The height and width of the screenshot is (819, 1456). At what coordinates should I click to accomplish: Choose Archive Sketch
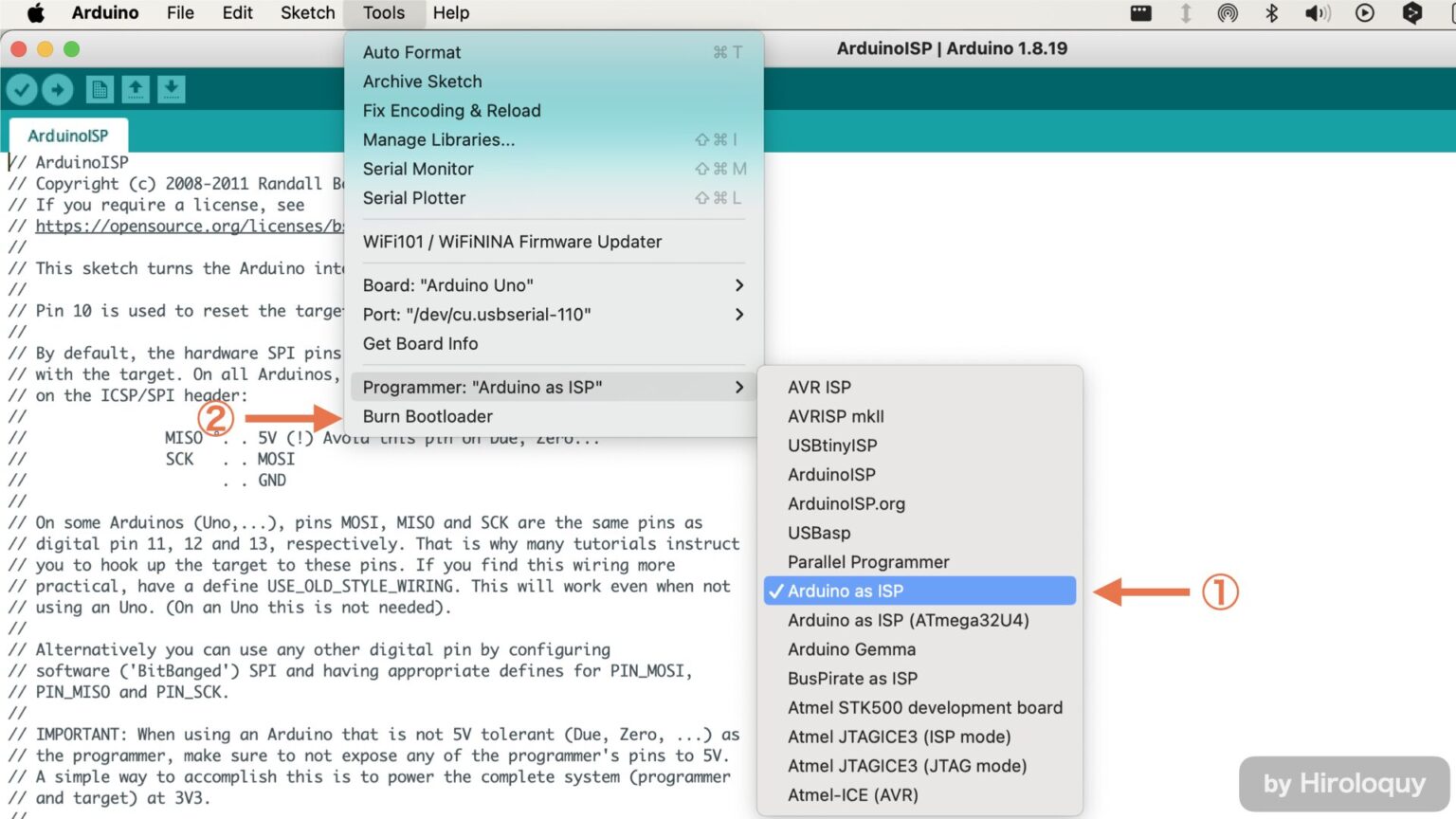coord(554,82)
